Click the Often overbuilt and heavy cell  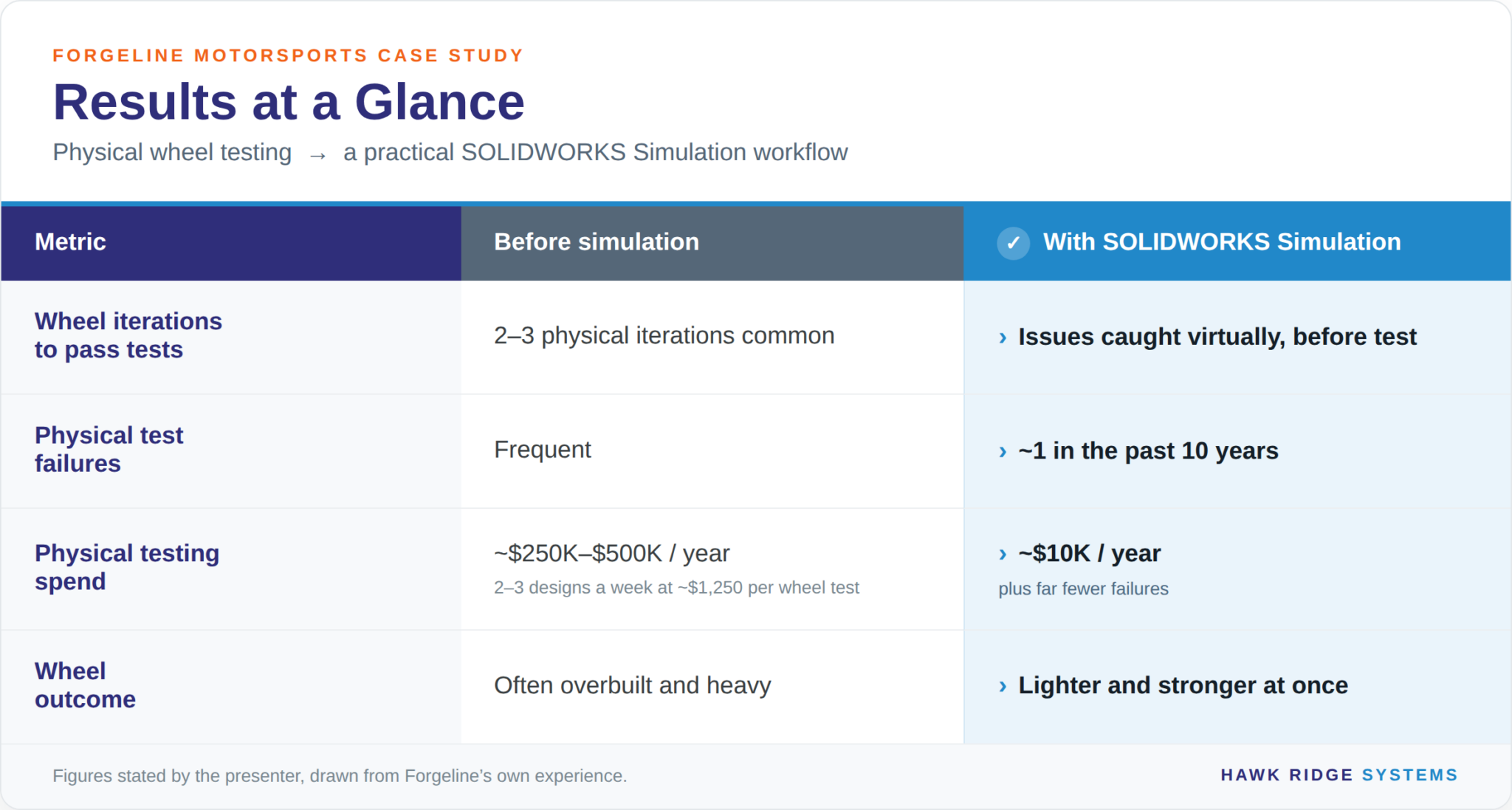coord(712,687)
